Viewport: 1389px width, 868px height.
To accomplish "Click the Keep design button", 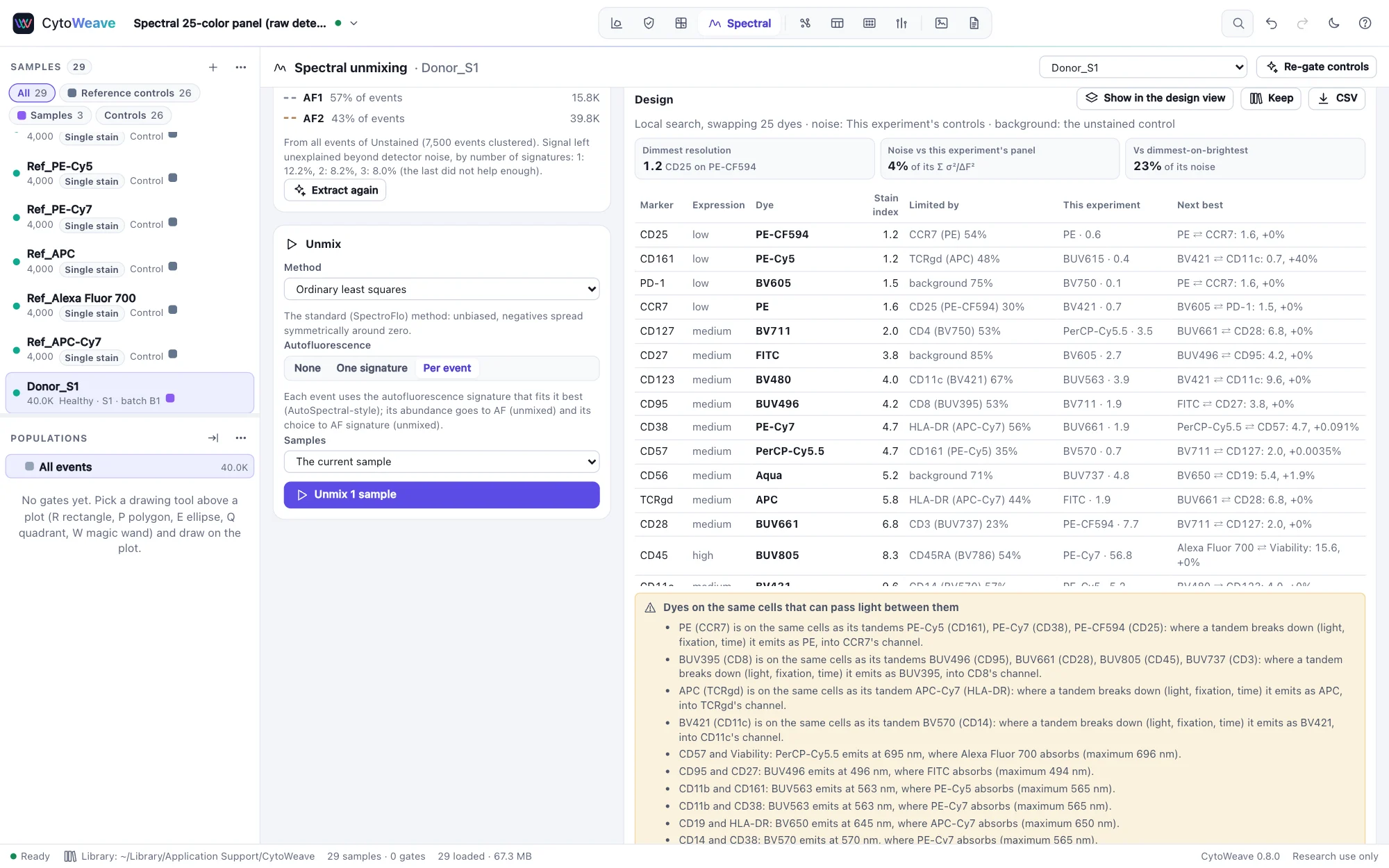I will [x=1271, y=98].
